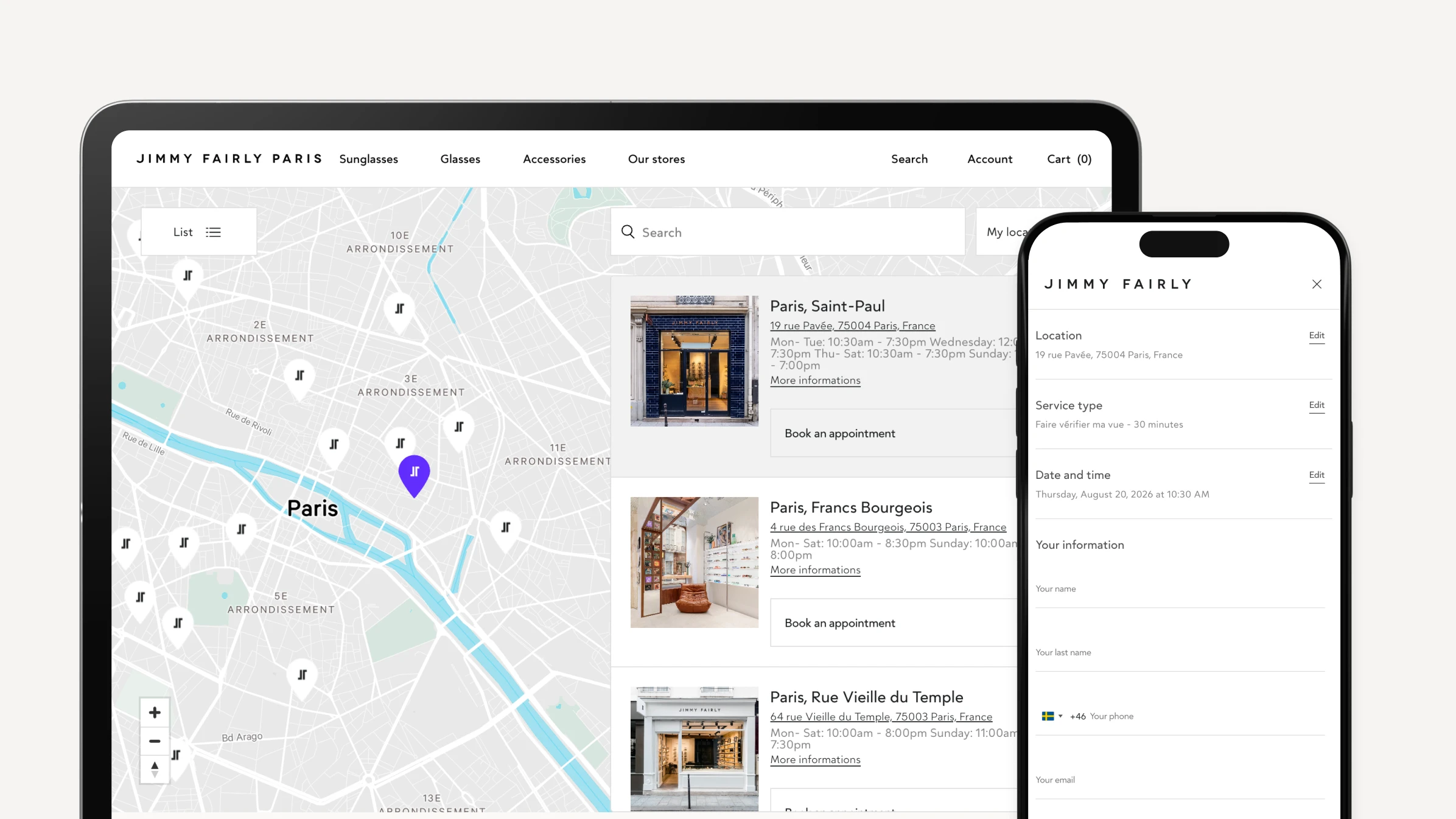Open address link 19 rue Pavée, 75004 Paris

pyautogui.click(x=853, y=326)
